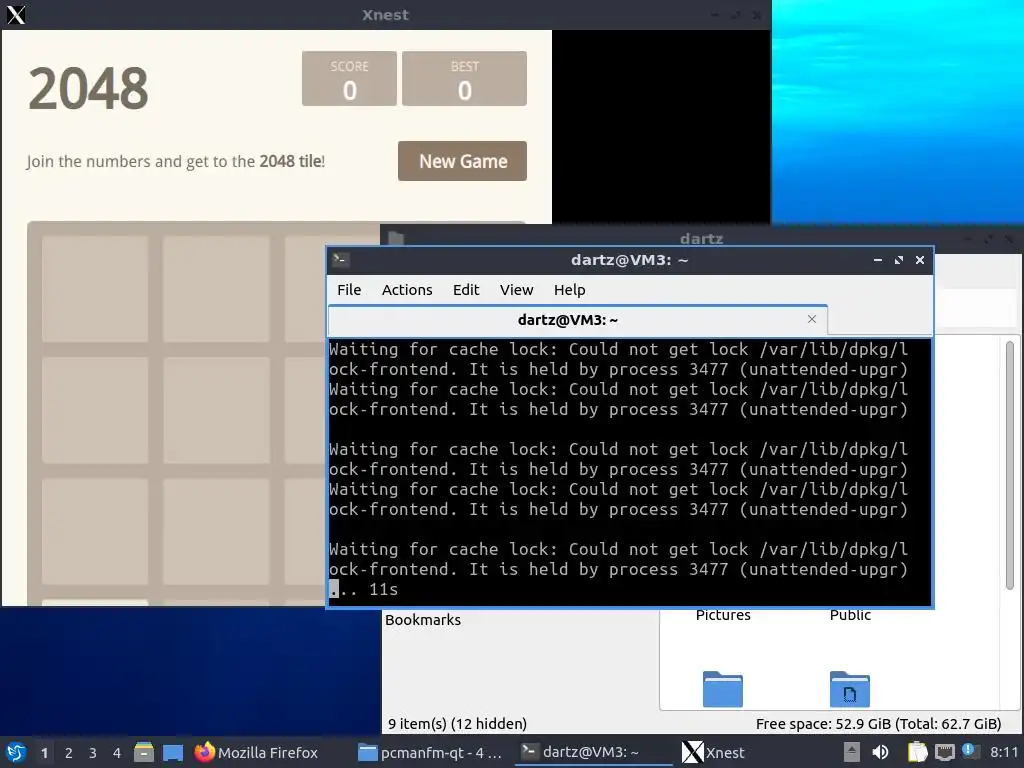The height and width of the screenshot is (768, 1024).
Task: Click the 8:11 panel clock
Action: pos(1004,752)
